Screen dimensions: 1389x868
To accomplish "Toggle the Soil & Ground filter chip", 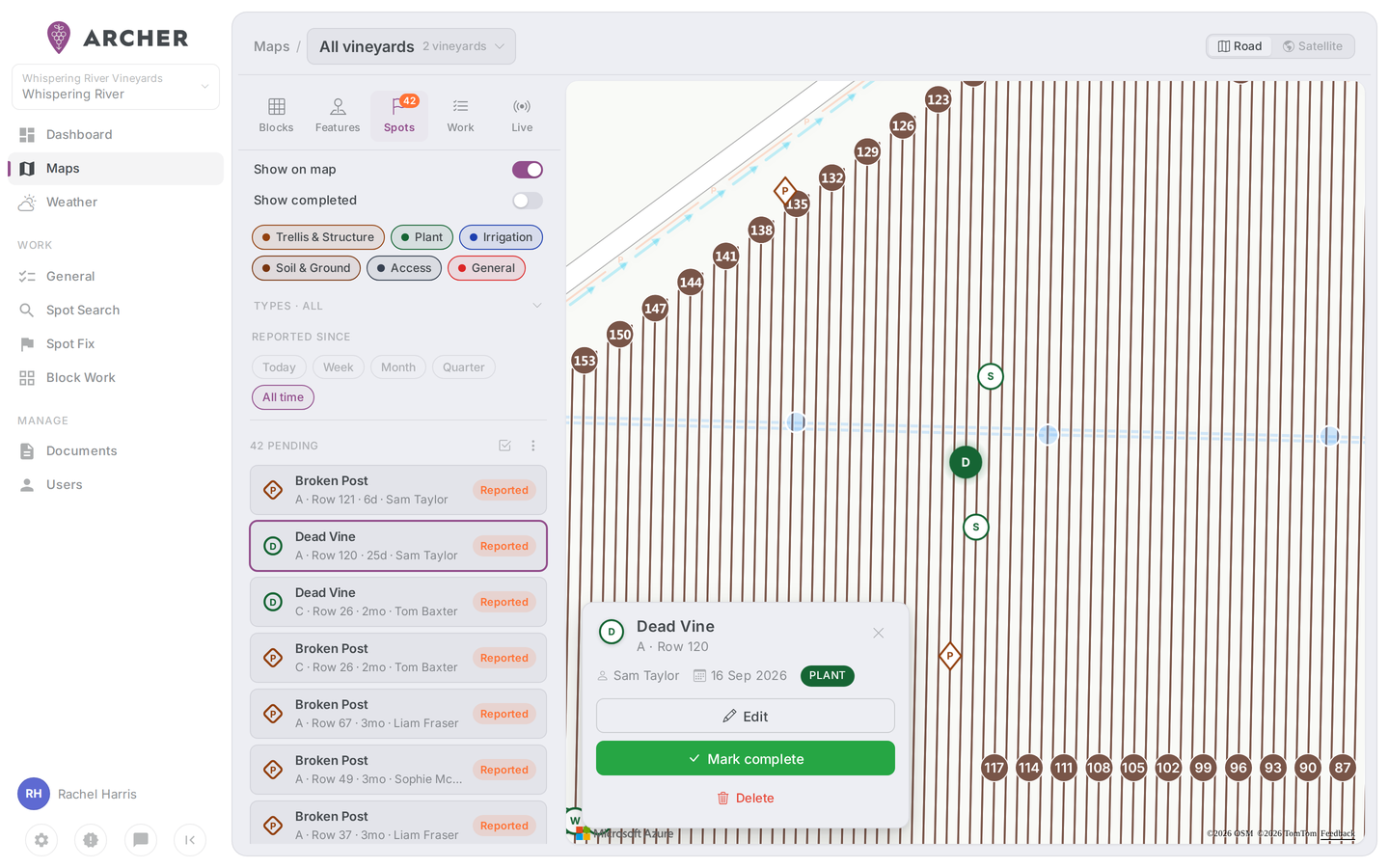I will pos(306,268).
